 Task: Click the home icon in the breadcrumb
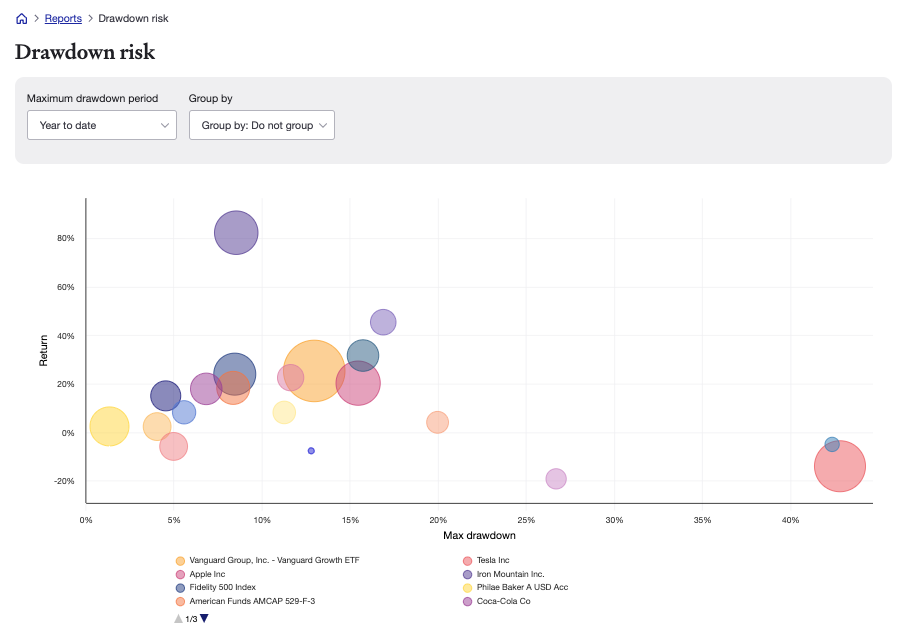click(21, 18)
